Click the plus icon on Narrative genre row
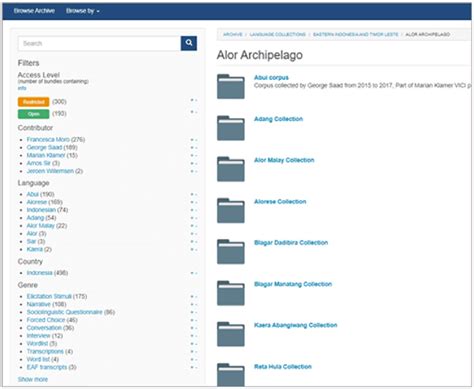 [x=192, y=304]
